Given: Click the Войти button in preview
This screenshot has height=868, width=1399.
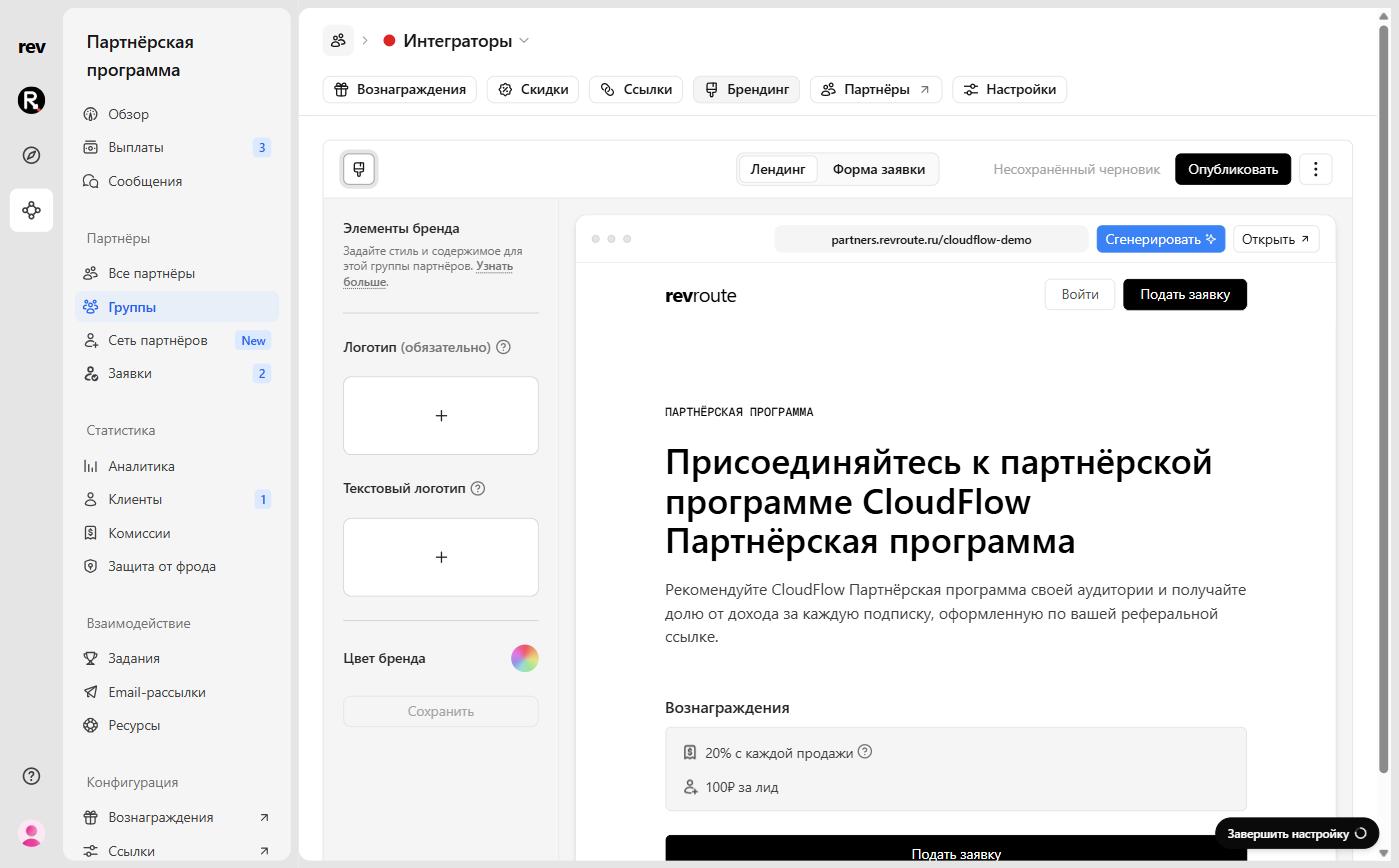Looking at the screenshot, I should [1080, 294].
